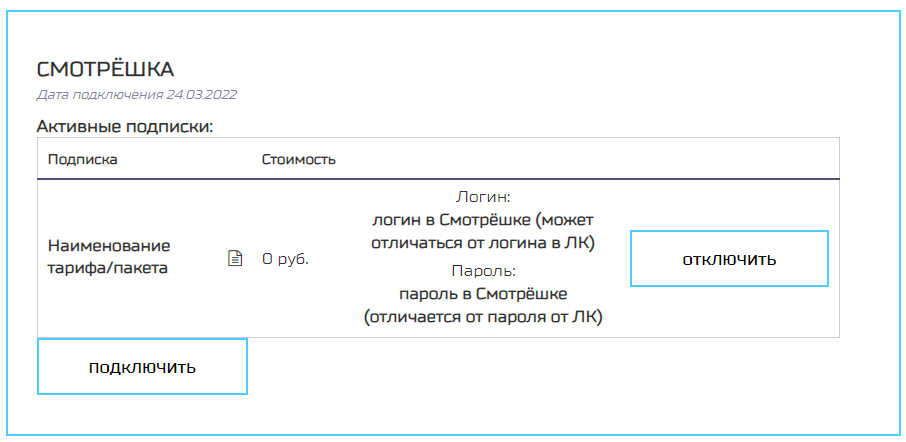This screenshot has height=442, width=906.
Task: Select the word "Наименование" in the subscription row
Action: pyautogui.click(x=109, y=246)
